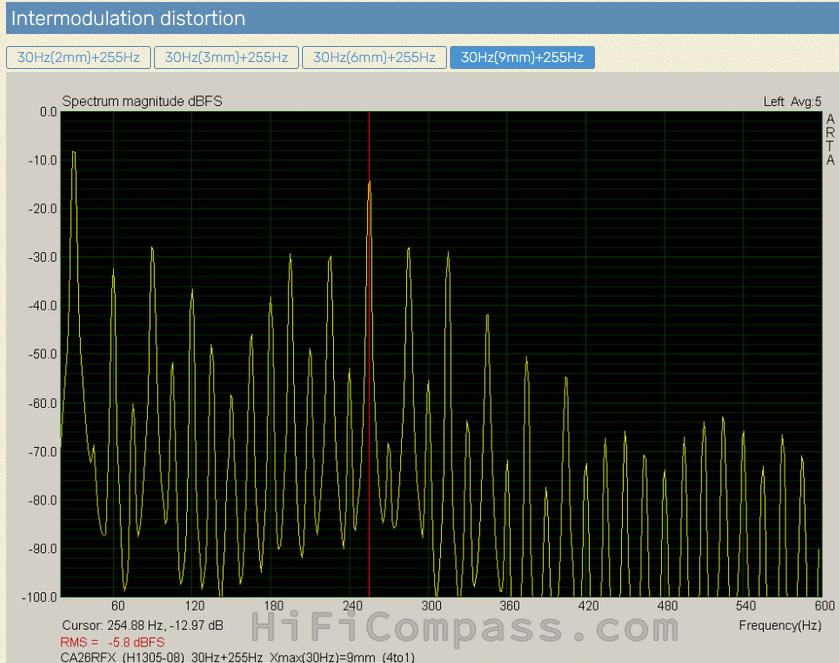The width and height of the screenshot is (839, 663).
Task: Select the 30Hz(6mm)+255Hz tab
Action: pyautogui.click(x=374, y=57)
